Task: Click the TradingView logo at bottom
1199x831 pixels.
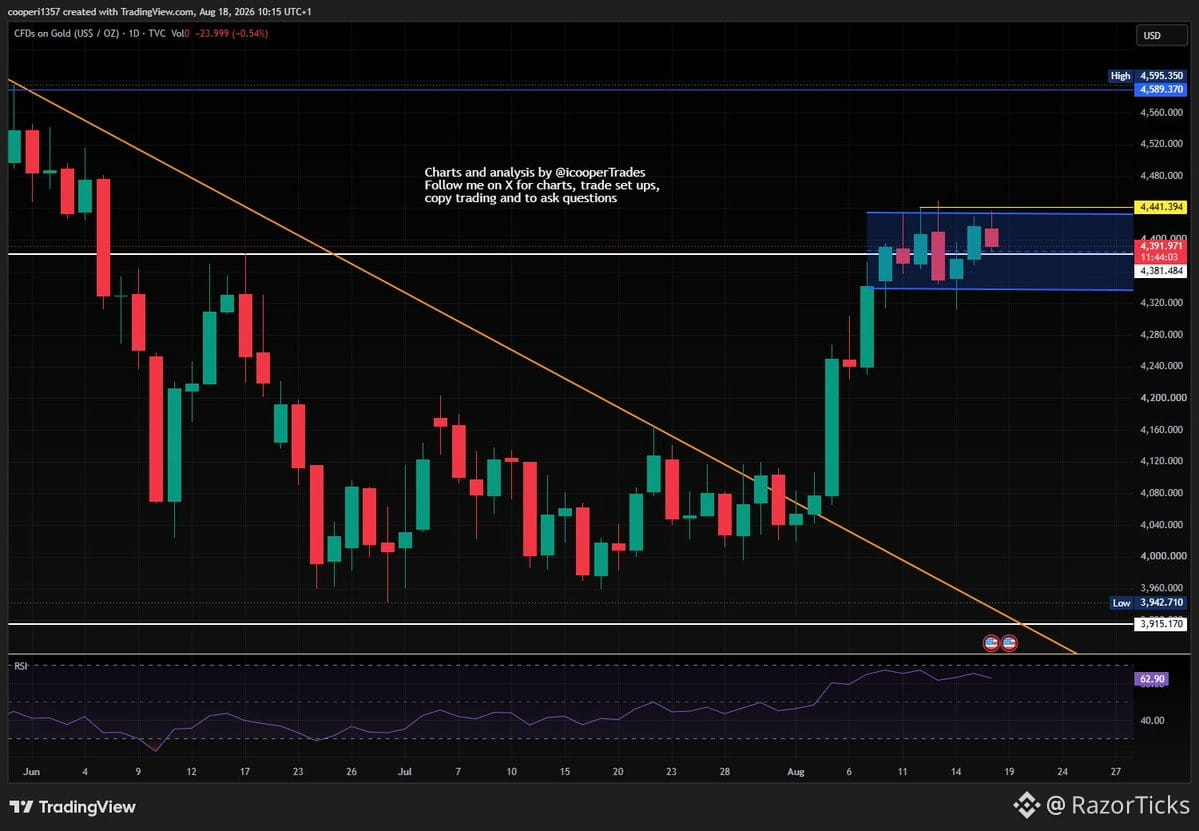Action: pos(73,807)
